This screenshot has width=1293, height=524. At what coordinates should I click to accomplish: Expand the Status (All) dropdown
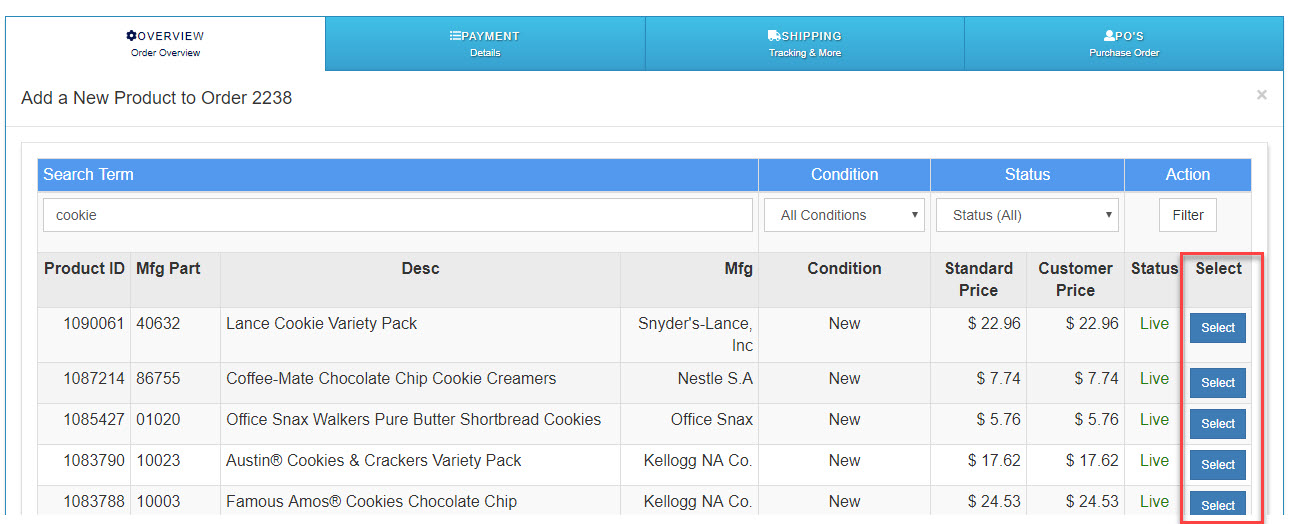point(1027,215)
